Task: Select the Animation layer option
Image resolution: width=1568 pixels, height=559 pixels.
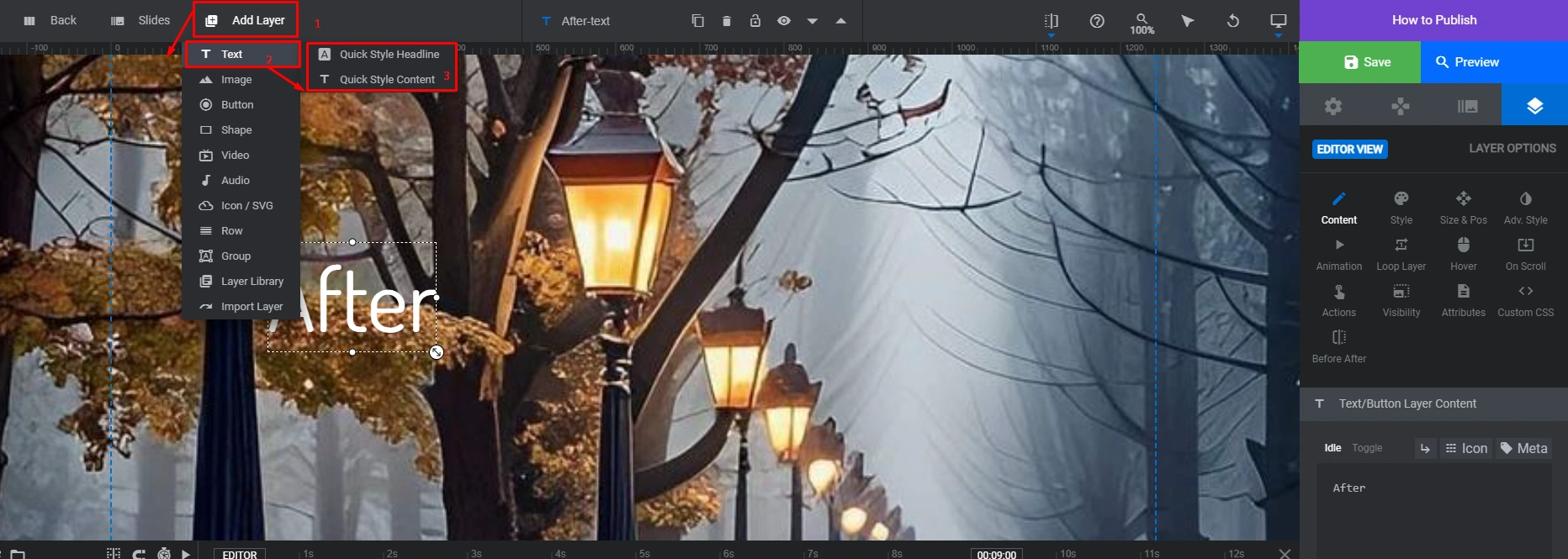Action: coord(1339,254)
